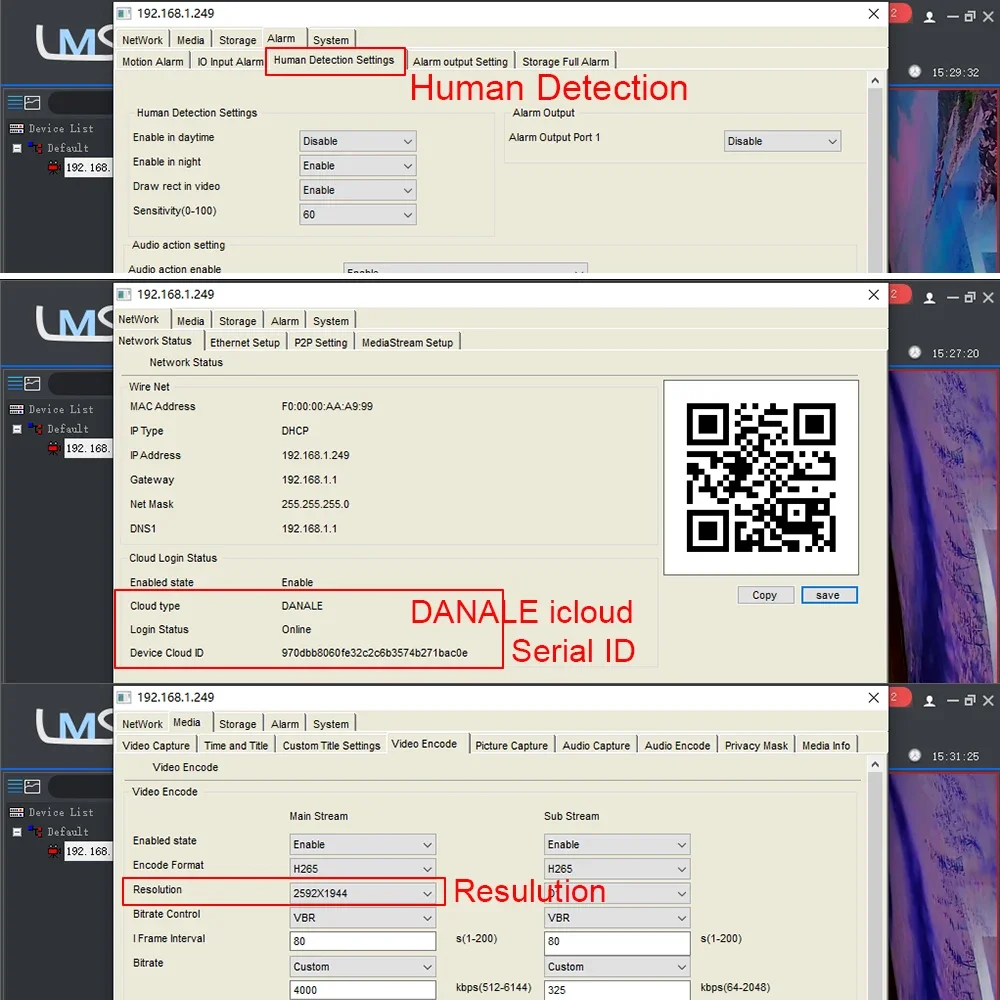
Task: Open the Main Stream Resolution 2592X1944 dropdown
Action: coord(363,893)
